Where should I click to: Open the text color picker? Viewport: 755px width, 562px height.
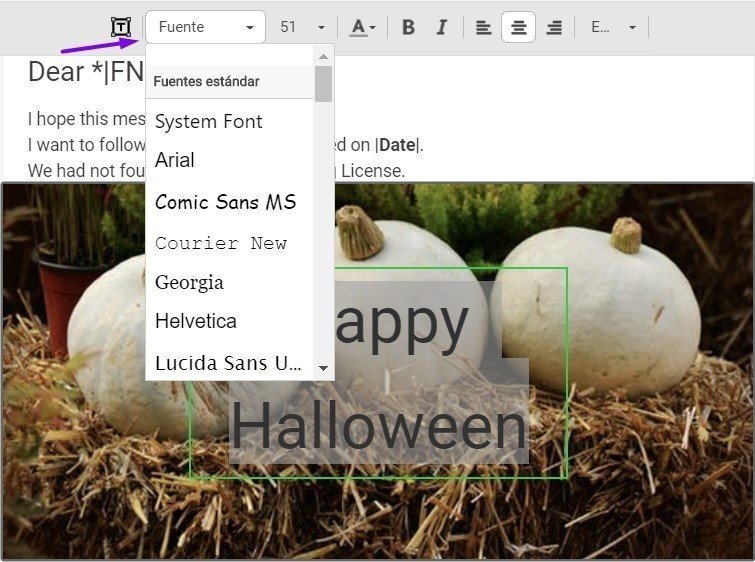click(x=362, y=27)
